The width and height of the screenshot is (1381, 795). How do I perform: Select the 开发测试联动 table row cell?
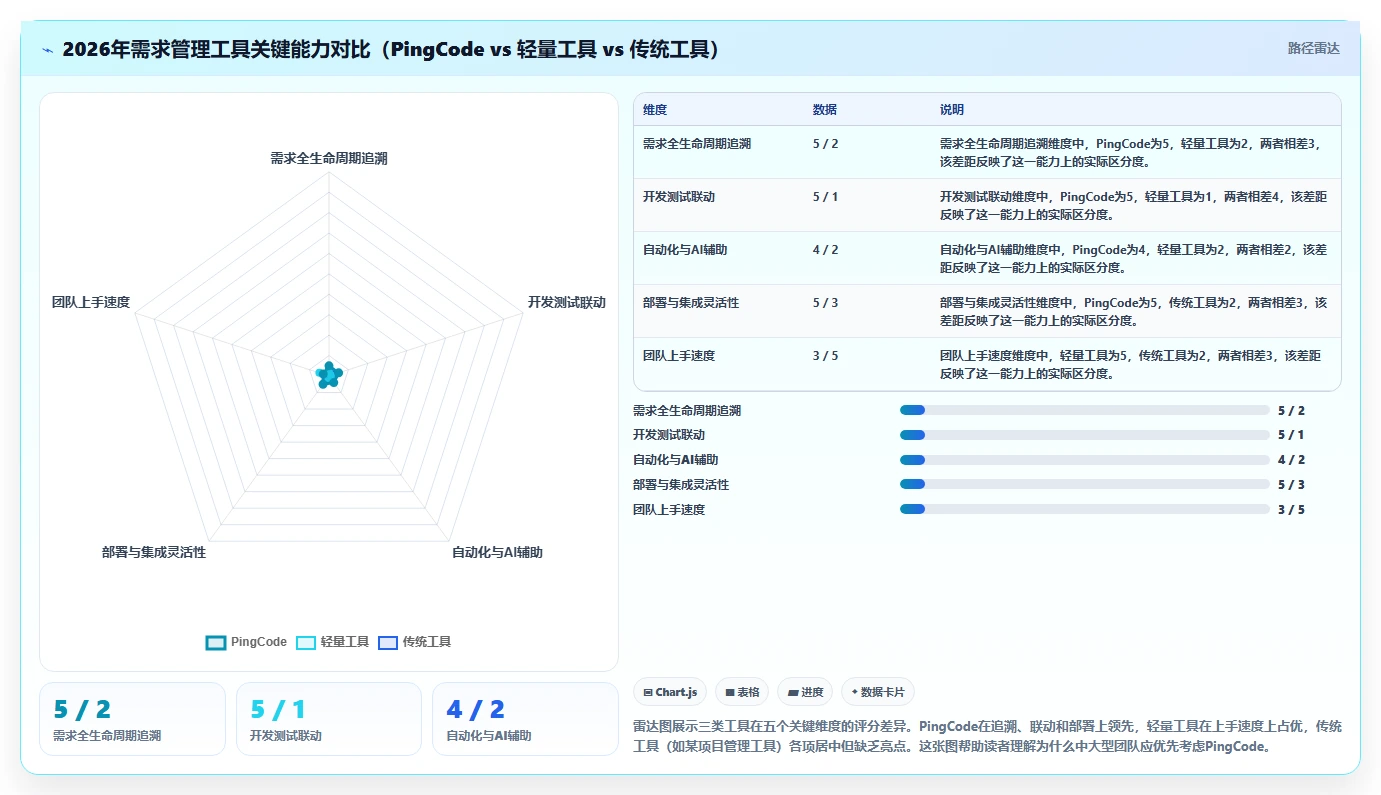click(x=679, y=196)
